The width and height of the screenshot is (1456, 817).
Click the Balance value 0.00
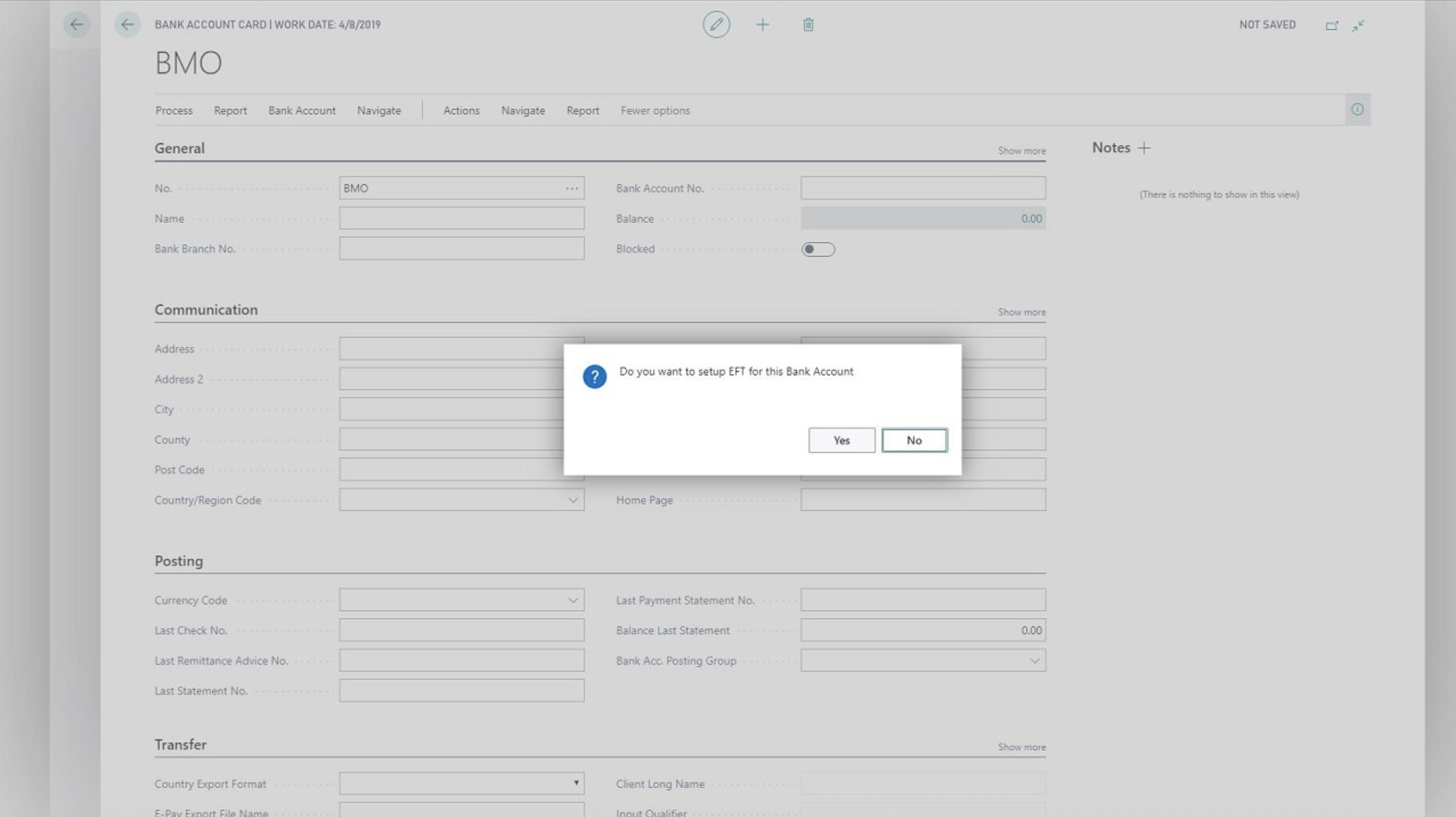coord(1031,219)
